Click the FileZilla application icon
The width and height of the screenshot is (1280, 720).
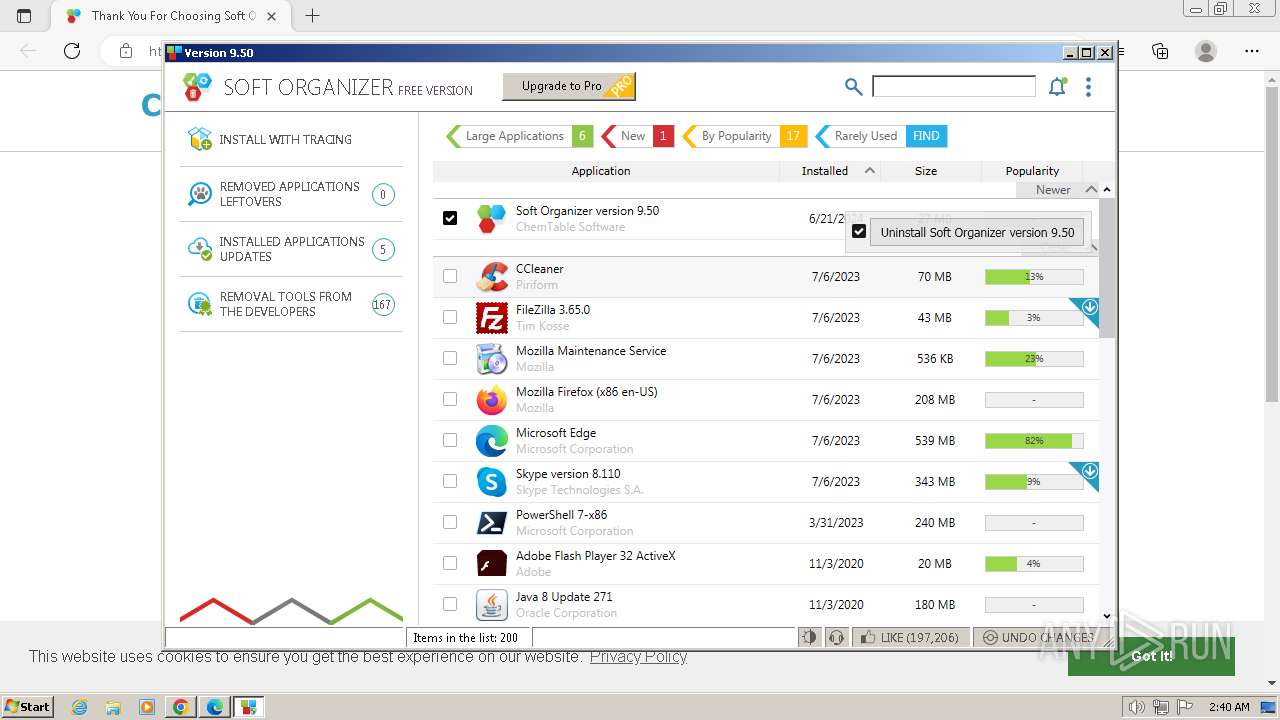tap(492, 317)
